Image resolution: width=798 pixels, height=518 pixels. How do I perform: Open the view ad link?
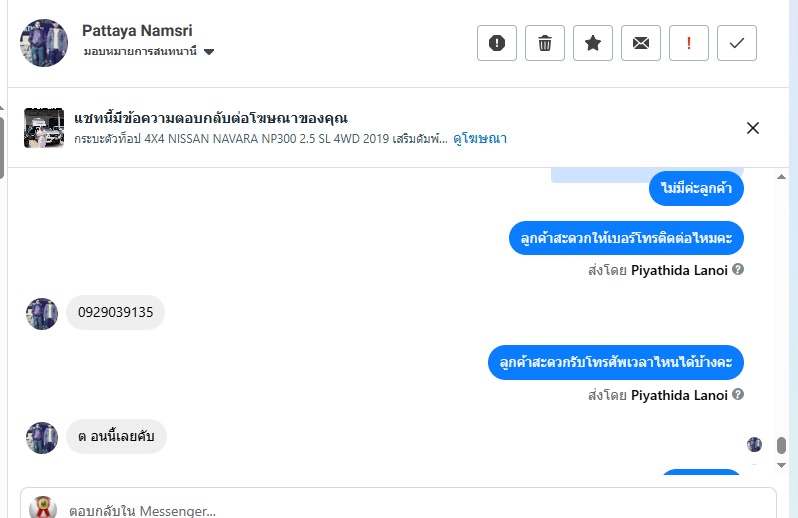tap(480, 139)
